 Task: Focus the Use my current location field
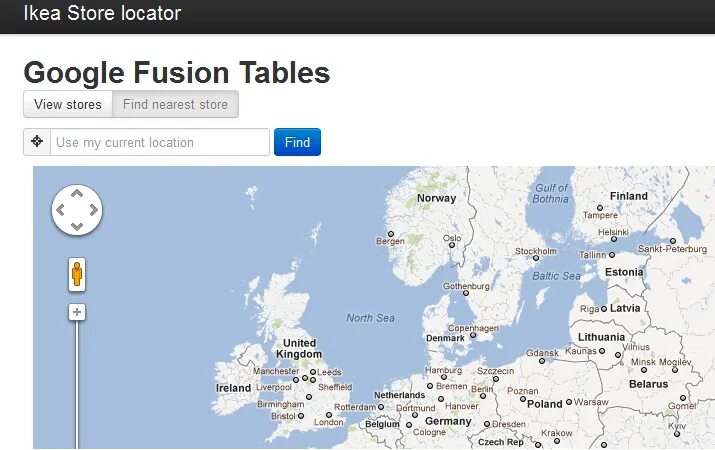click(160, 142)
